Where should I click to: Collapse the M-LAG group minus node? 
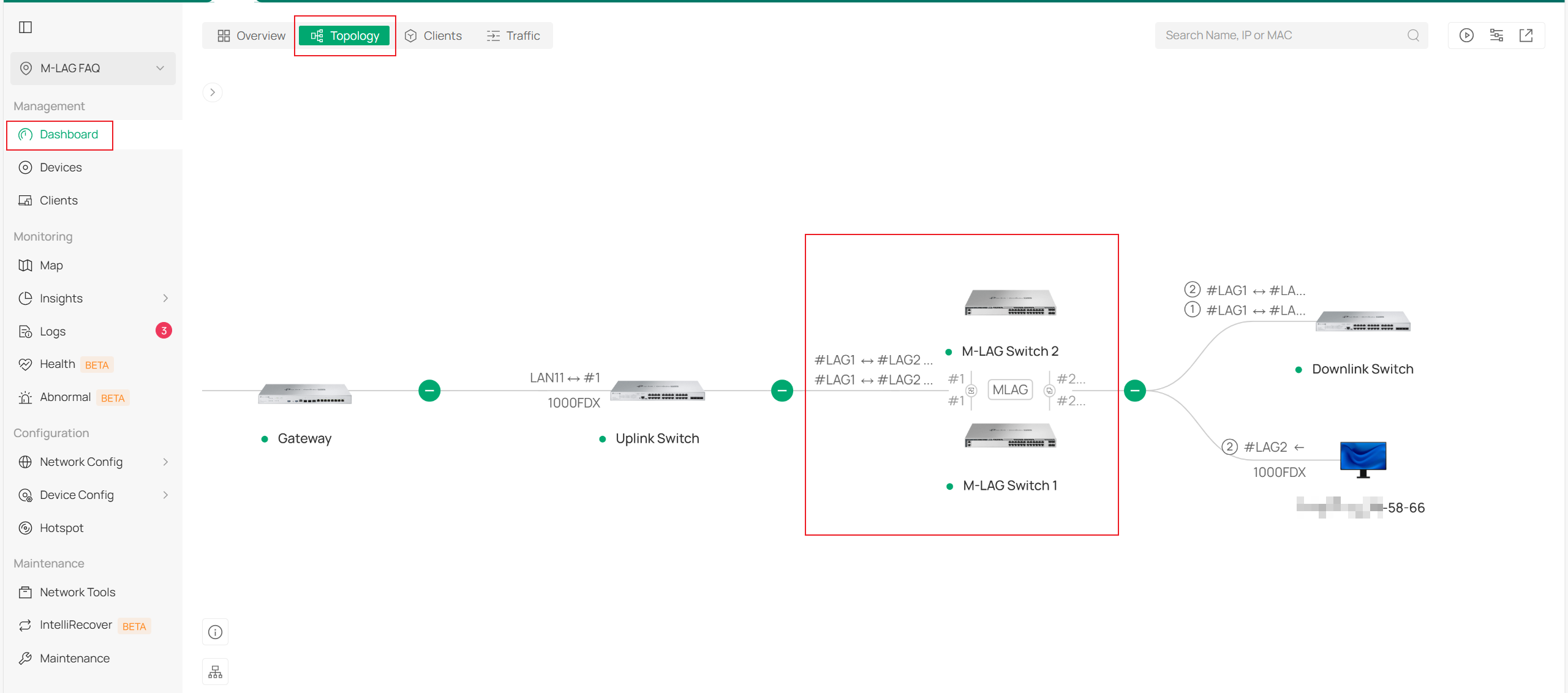1134,390
